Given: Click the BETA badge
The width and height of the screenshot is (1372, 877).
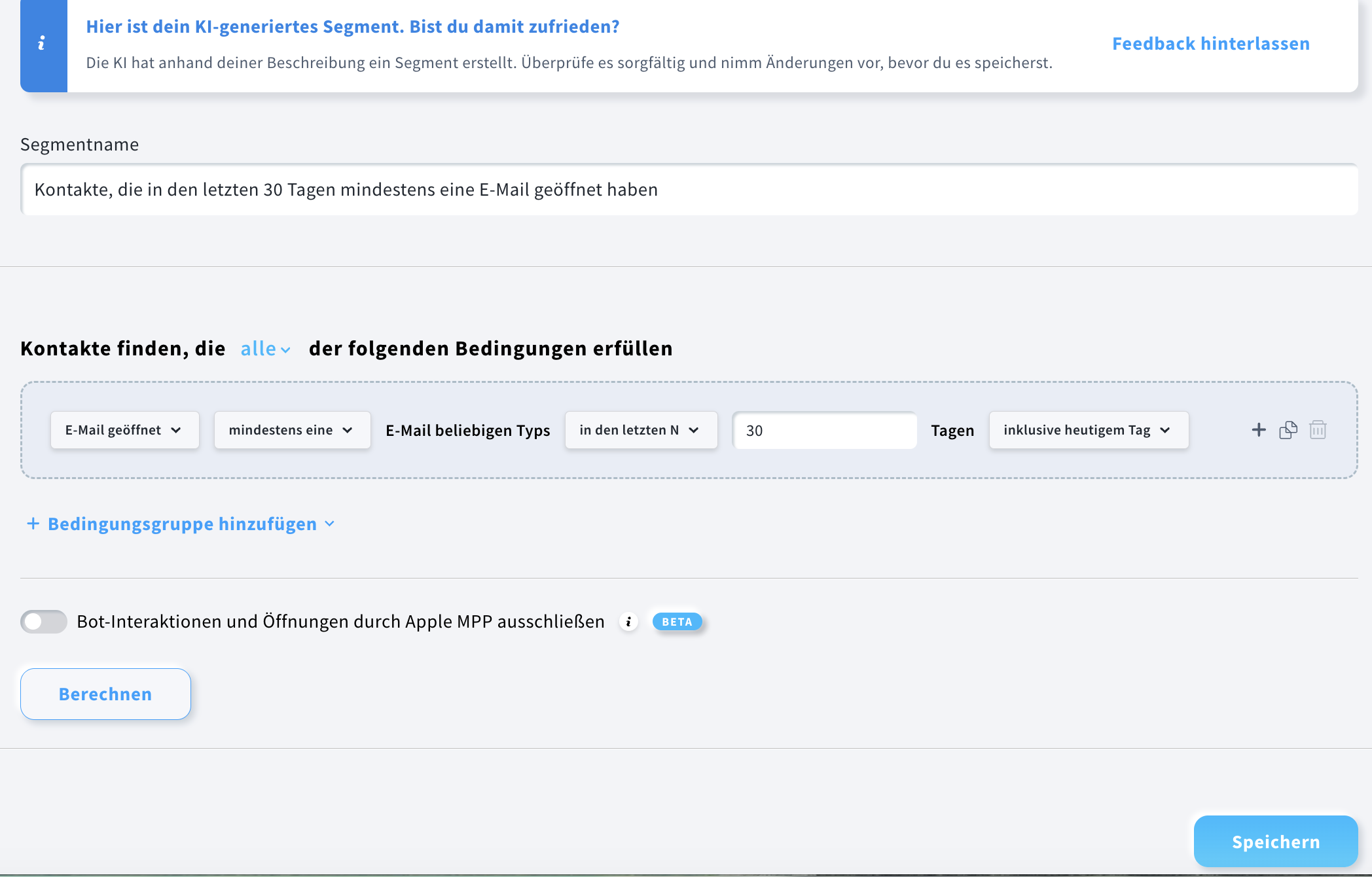Looking at the screenshot, I should coord(677,622).
